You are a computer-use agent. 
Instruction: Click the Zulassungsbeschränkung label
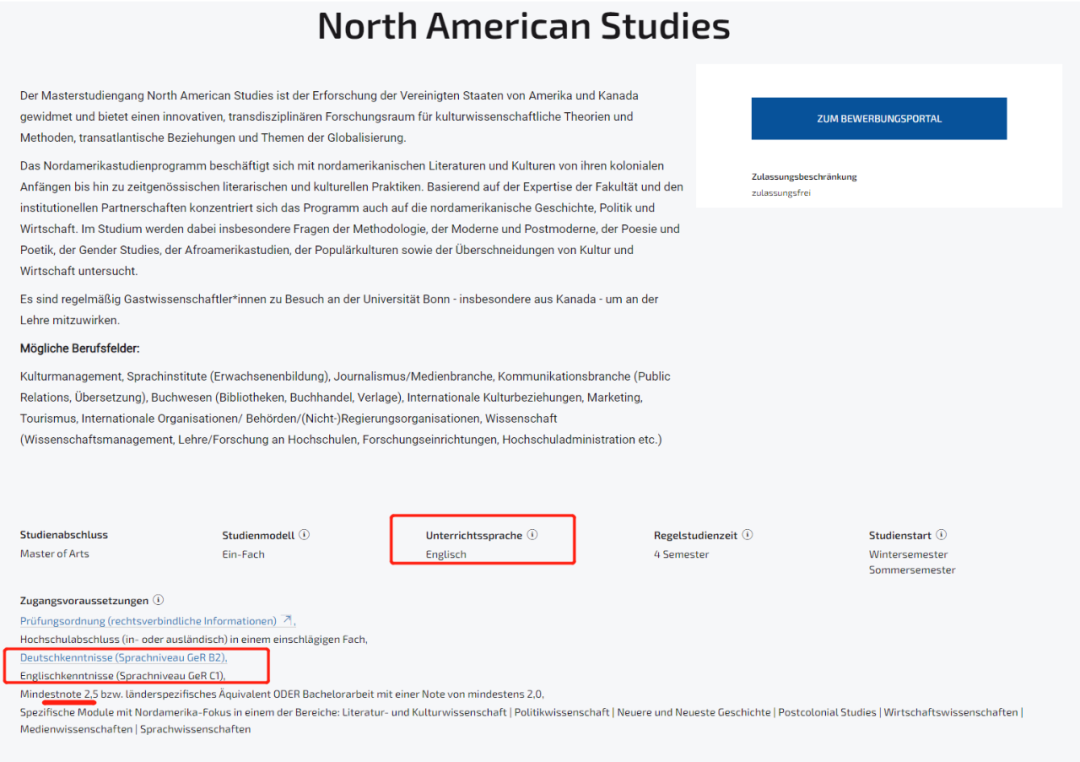(804, 177)
